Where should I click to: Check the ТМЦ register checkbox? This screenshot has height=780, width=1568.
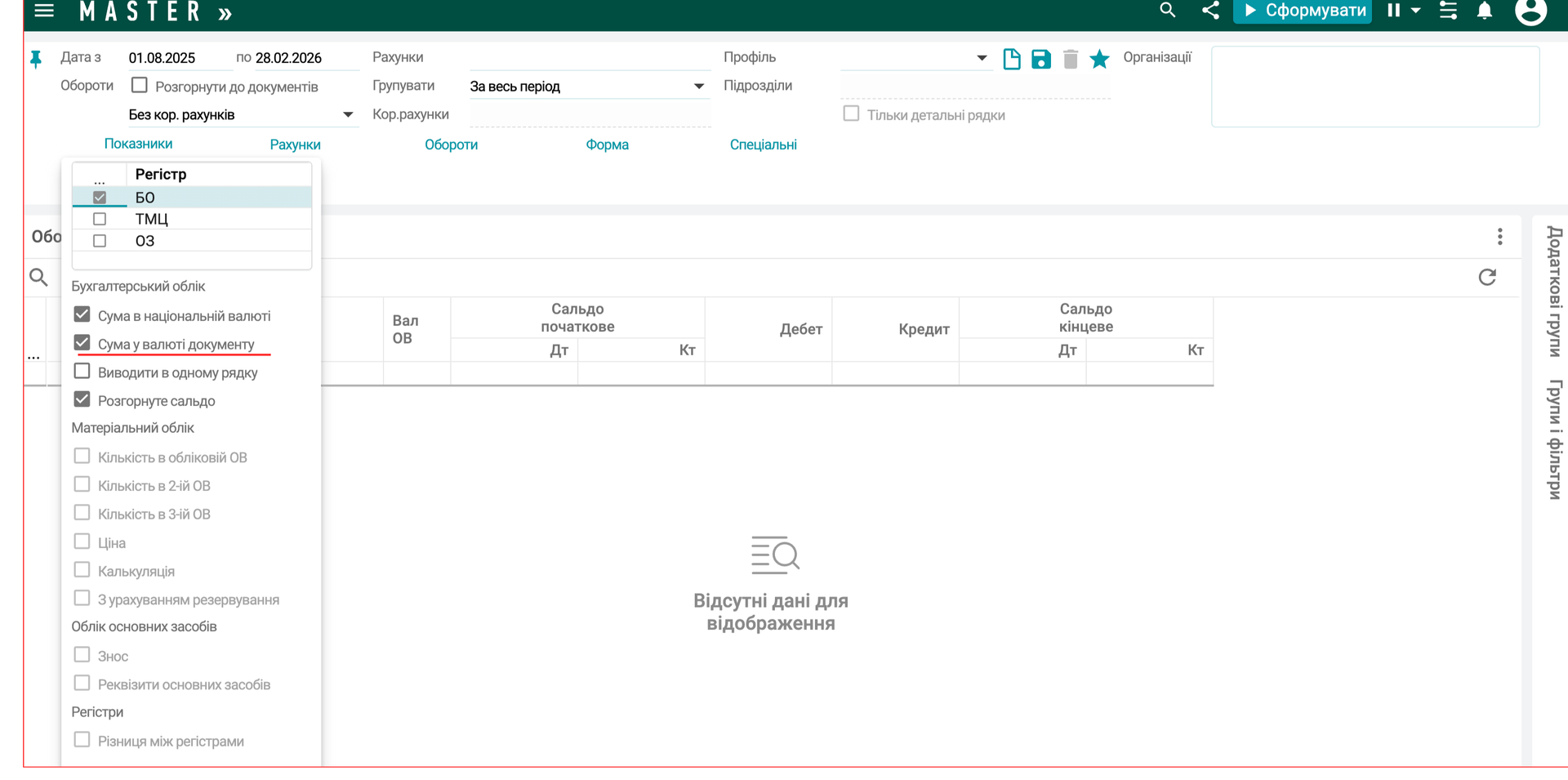(x=100, y=219)
